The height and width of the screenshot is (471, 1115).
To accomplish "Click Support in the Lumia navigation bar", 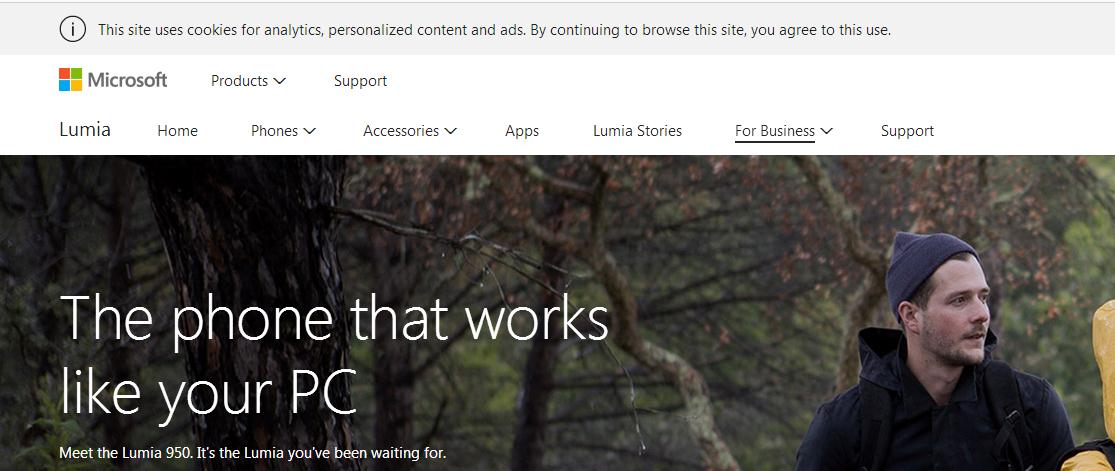I will click(907, 131).
